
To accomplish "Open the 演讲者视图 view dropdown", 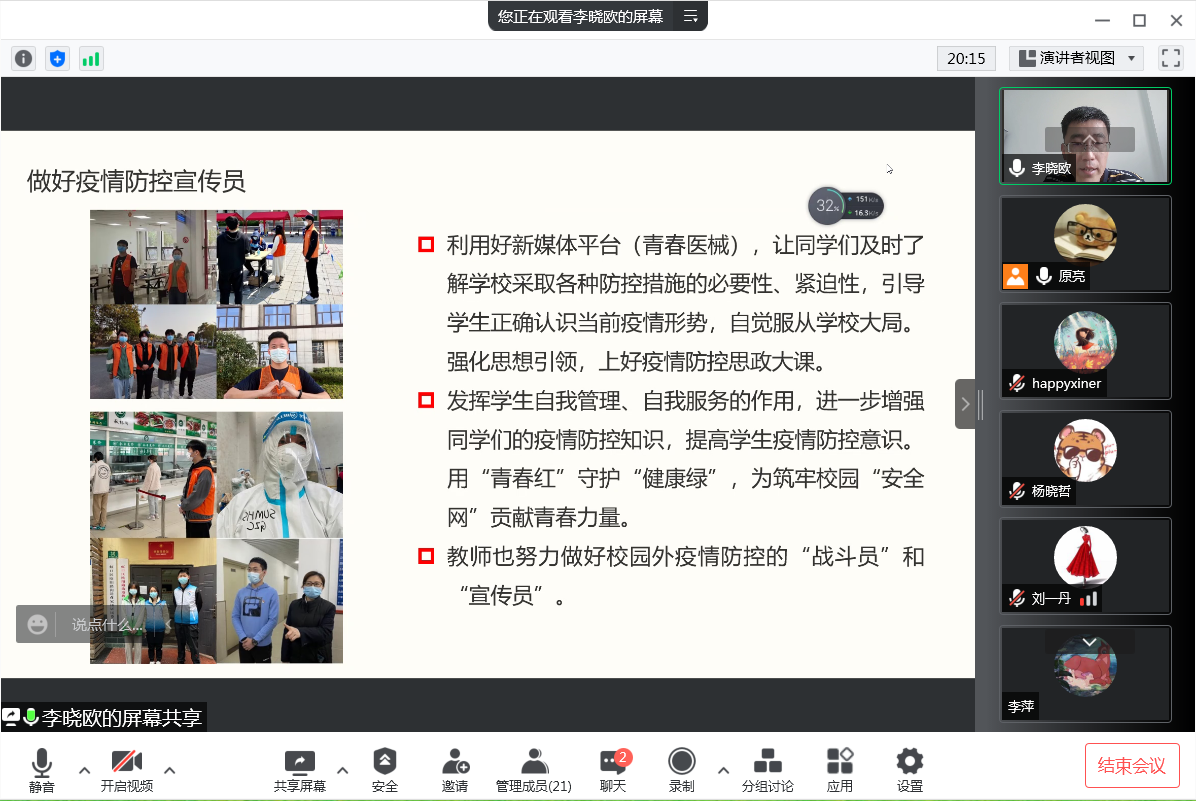I will point(1076,59).
